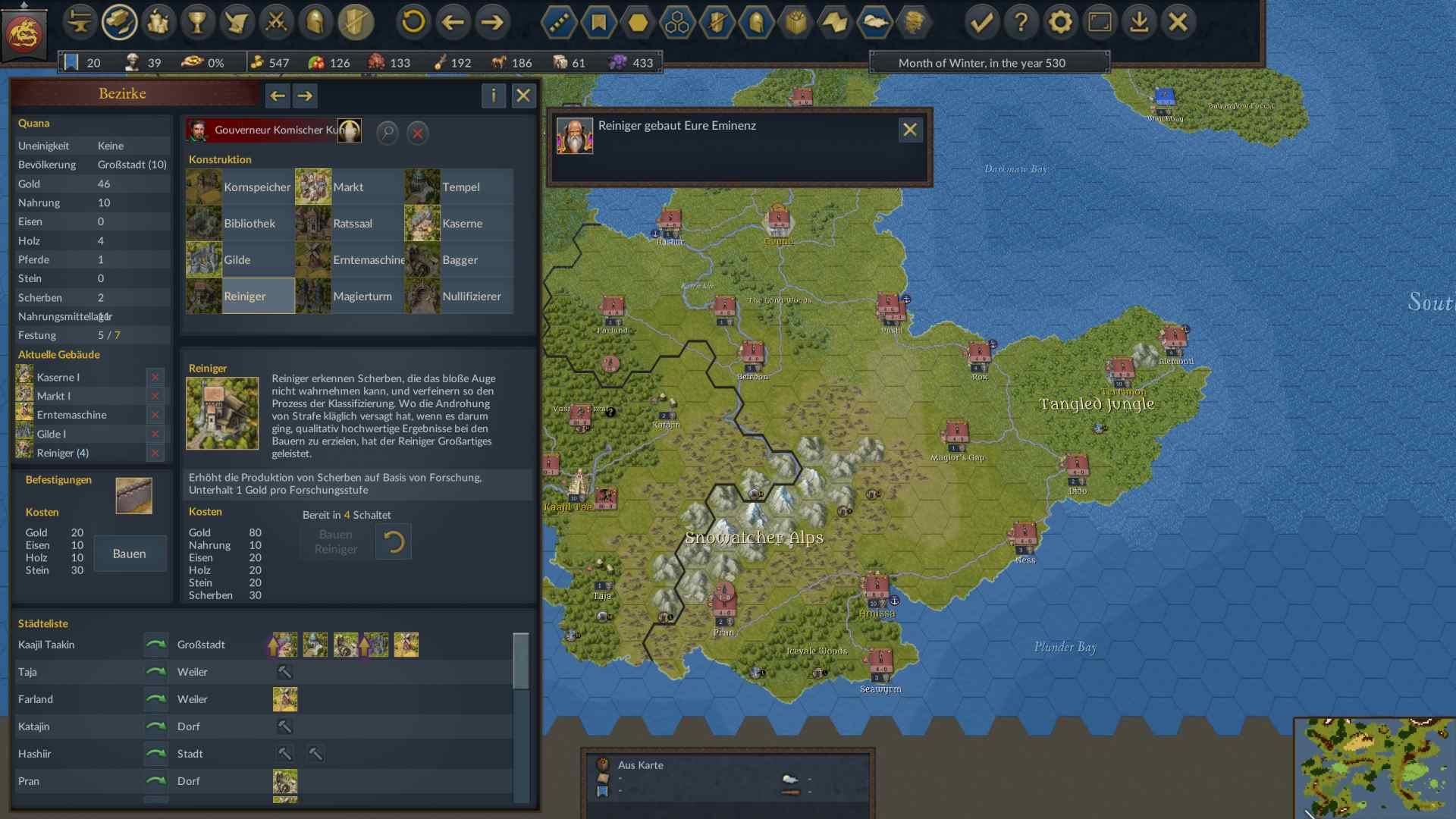This screenshot has height=819, width=1456.
Task: Click the governor search magnifier icon
Action: pyautogui.click(x=388, y=133)
